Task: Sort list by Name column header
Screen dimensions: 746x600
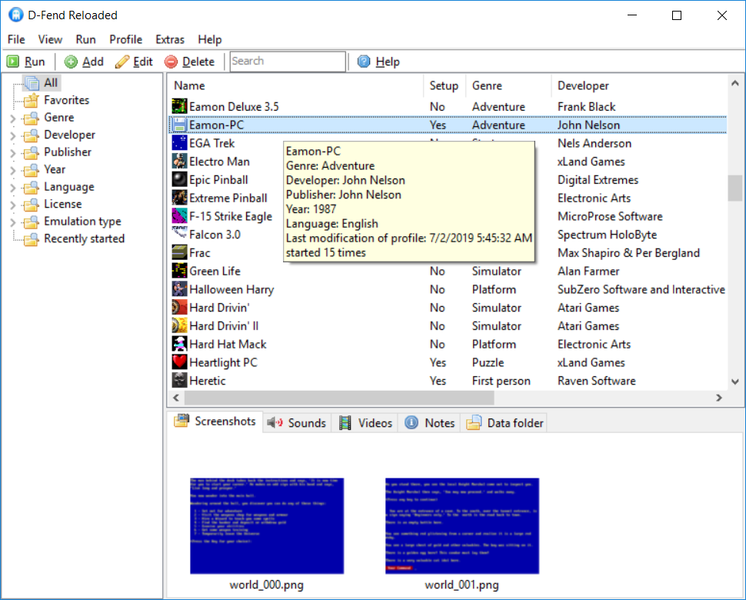Action: pyautogui.click(x=296, y=86)
